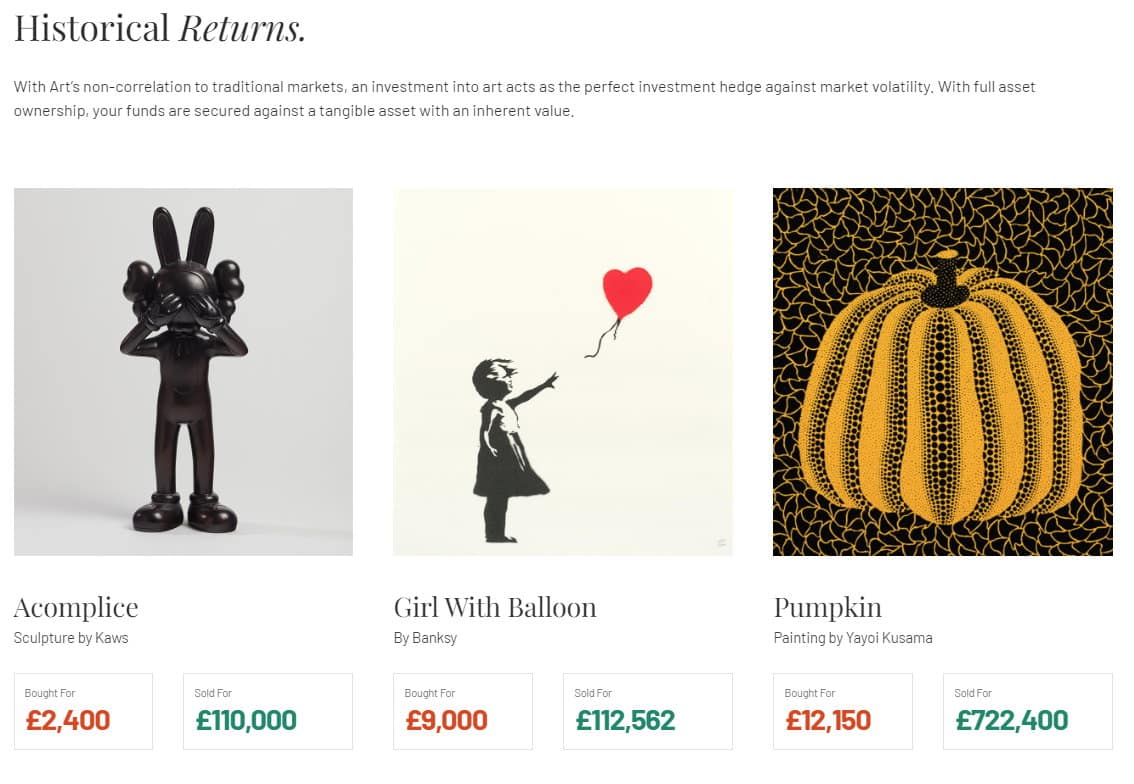Screen dimensions: 1134x784
Task: Click the Sold For label above £722,400
Action: 973,693
